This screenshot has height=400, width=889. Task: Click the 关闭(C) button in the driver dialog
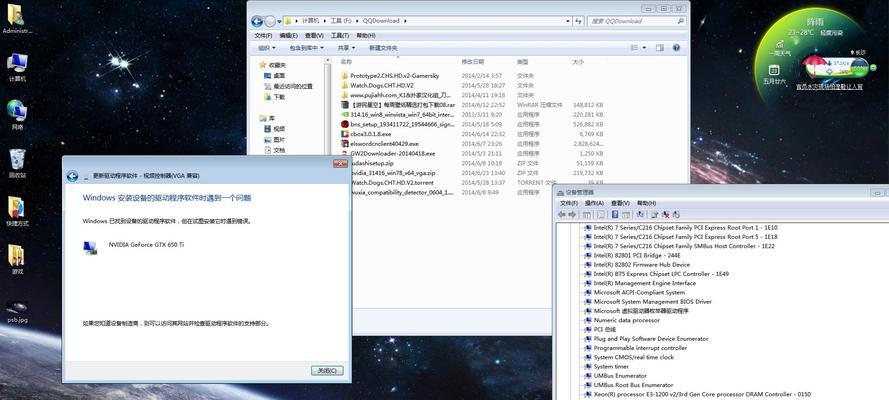pos(327,371)
